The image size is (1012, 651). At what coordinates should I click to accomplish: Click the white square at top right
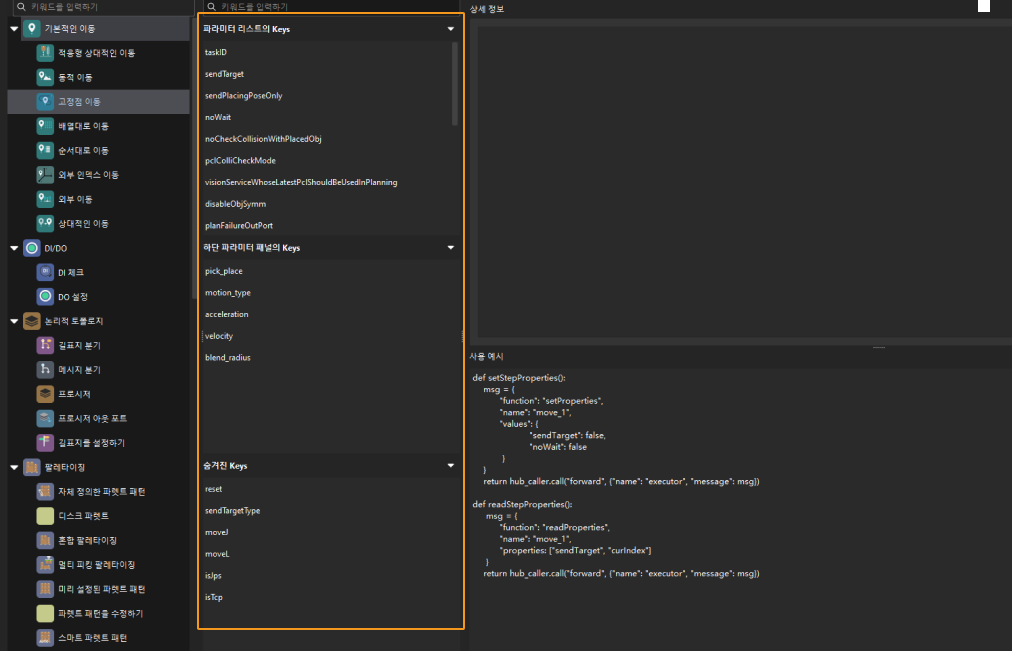point(984,6)
